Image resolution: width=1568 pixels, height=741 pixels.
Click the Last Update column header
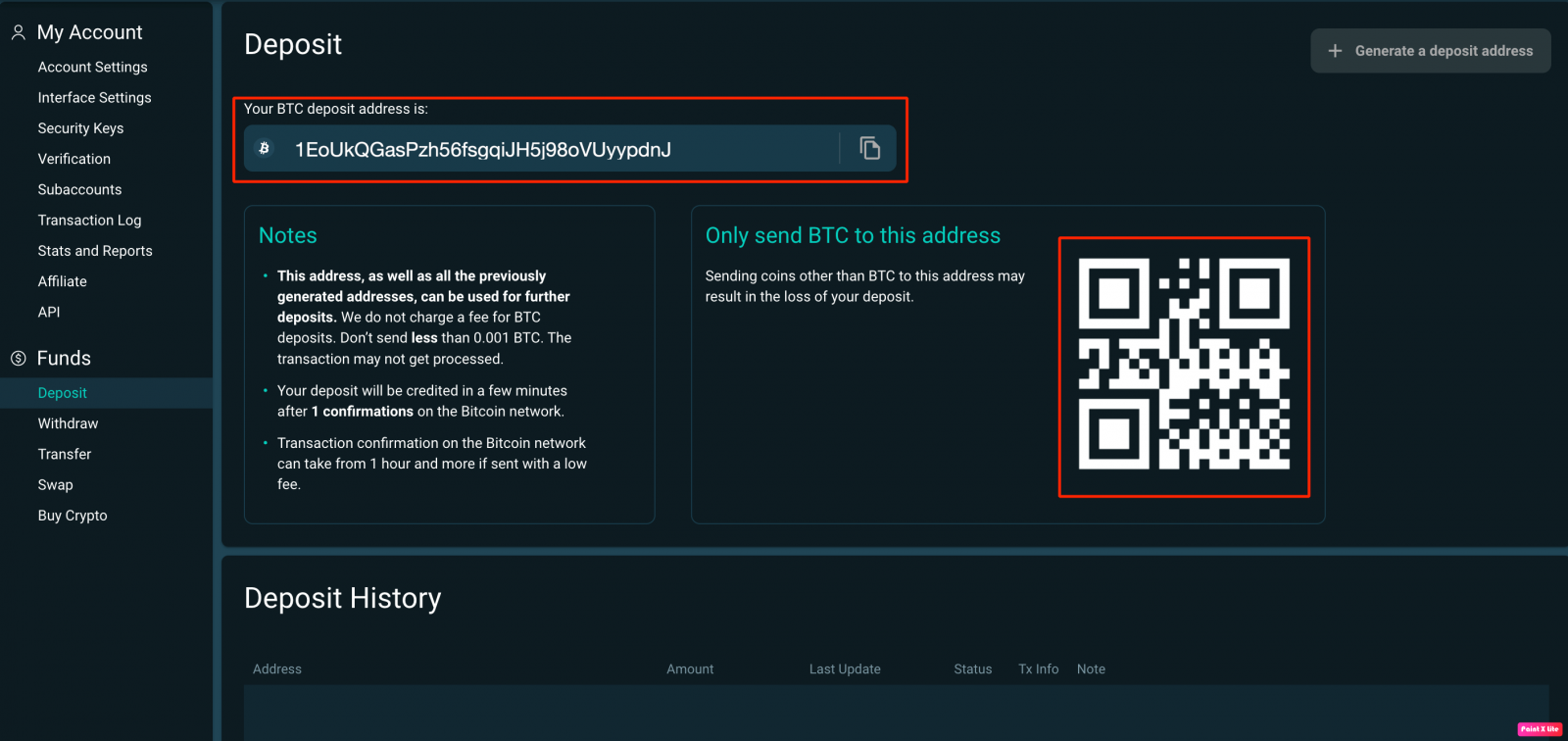[845, 669]
